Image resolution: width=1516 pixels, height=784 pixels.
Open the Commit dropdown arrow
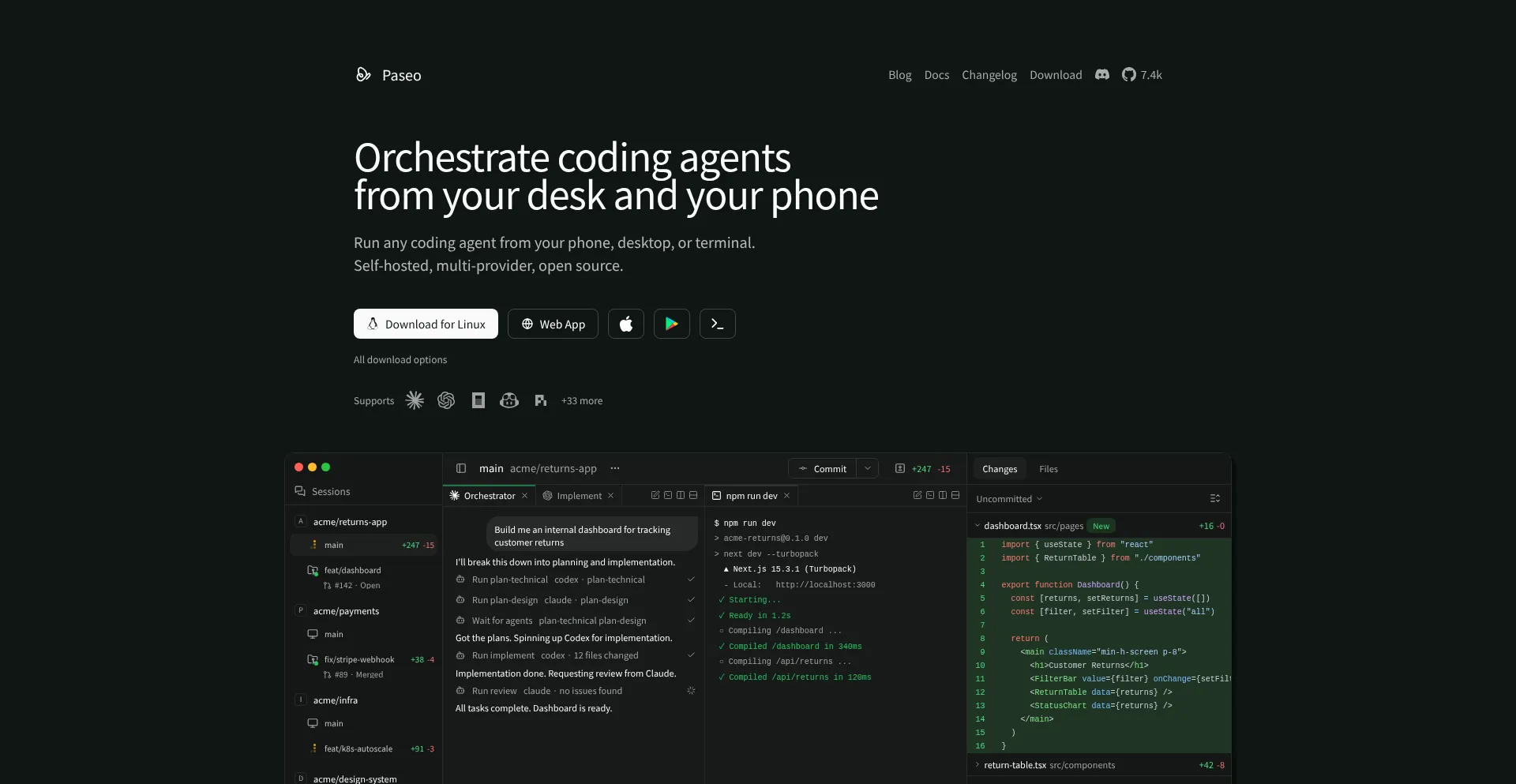(x=868, y=468)
